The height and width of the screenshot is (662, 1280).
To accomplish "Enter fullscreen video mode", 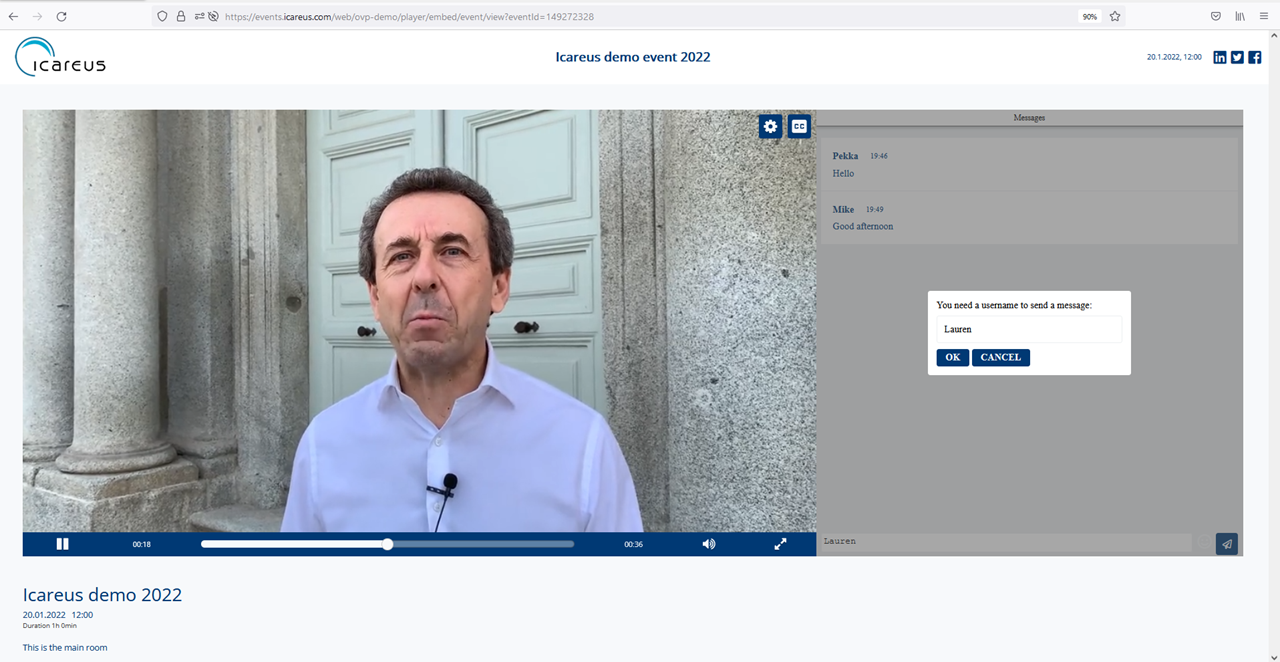I will click(x=780, y=544).
